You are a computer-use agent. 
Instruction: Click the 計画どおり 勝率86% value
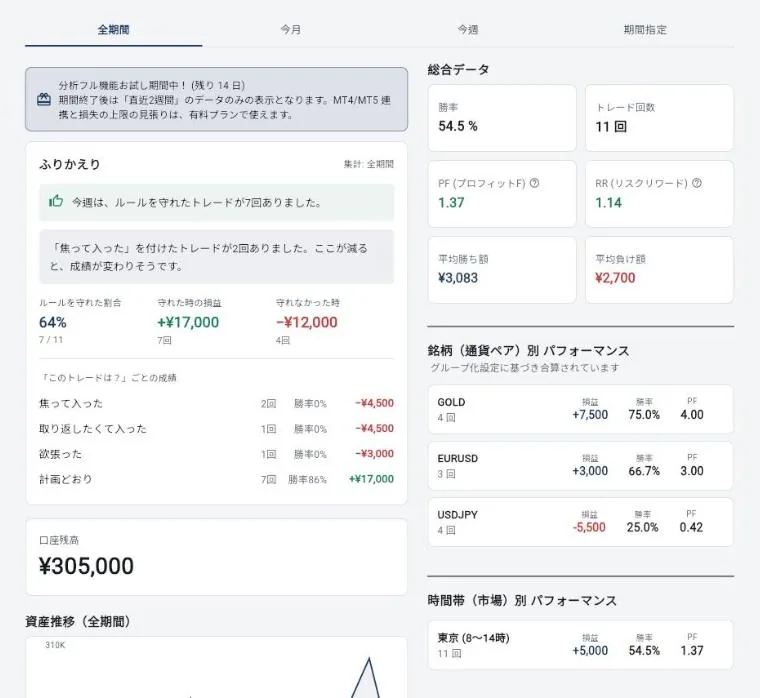tap(307, 479)
